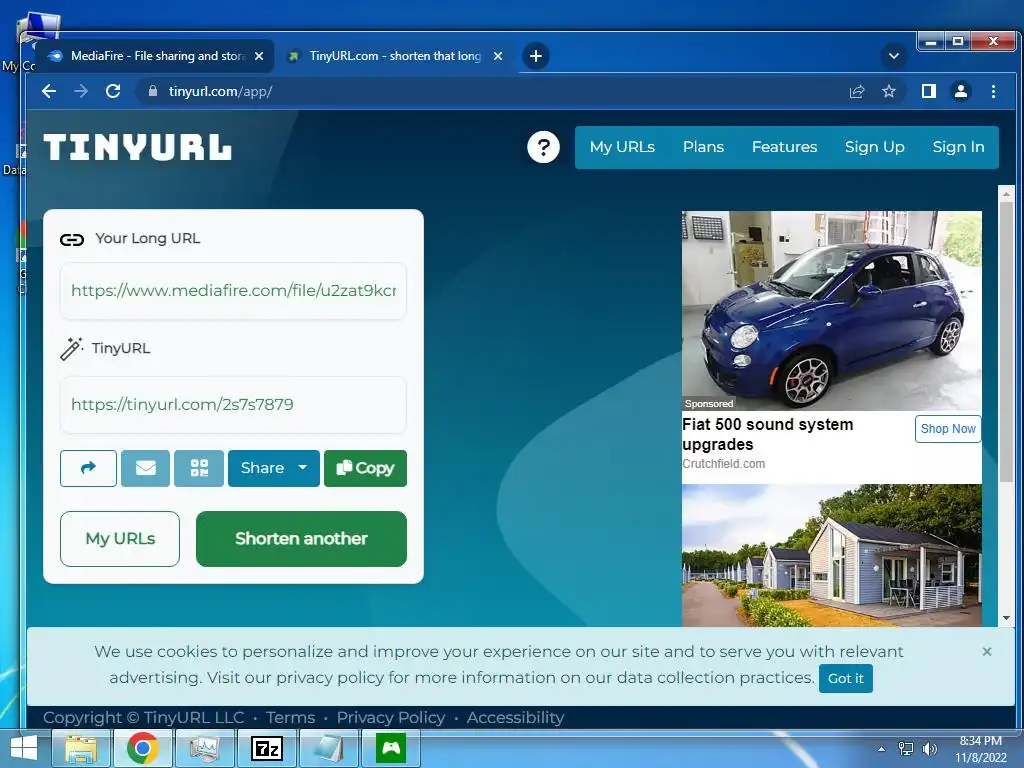Open the share-this-page icon in the address bar
The width and height of the screenshot is (1024, 768).
coord(857,91)
